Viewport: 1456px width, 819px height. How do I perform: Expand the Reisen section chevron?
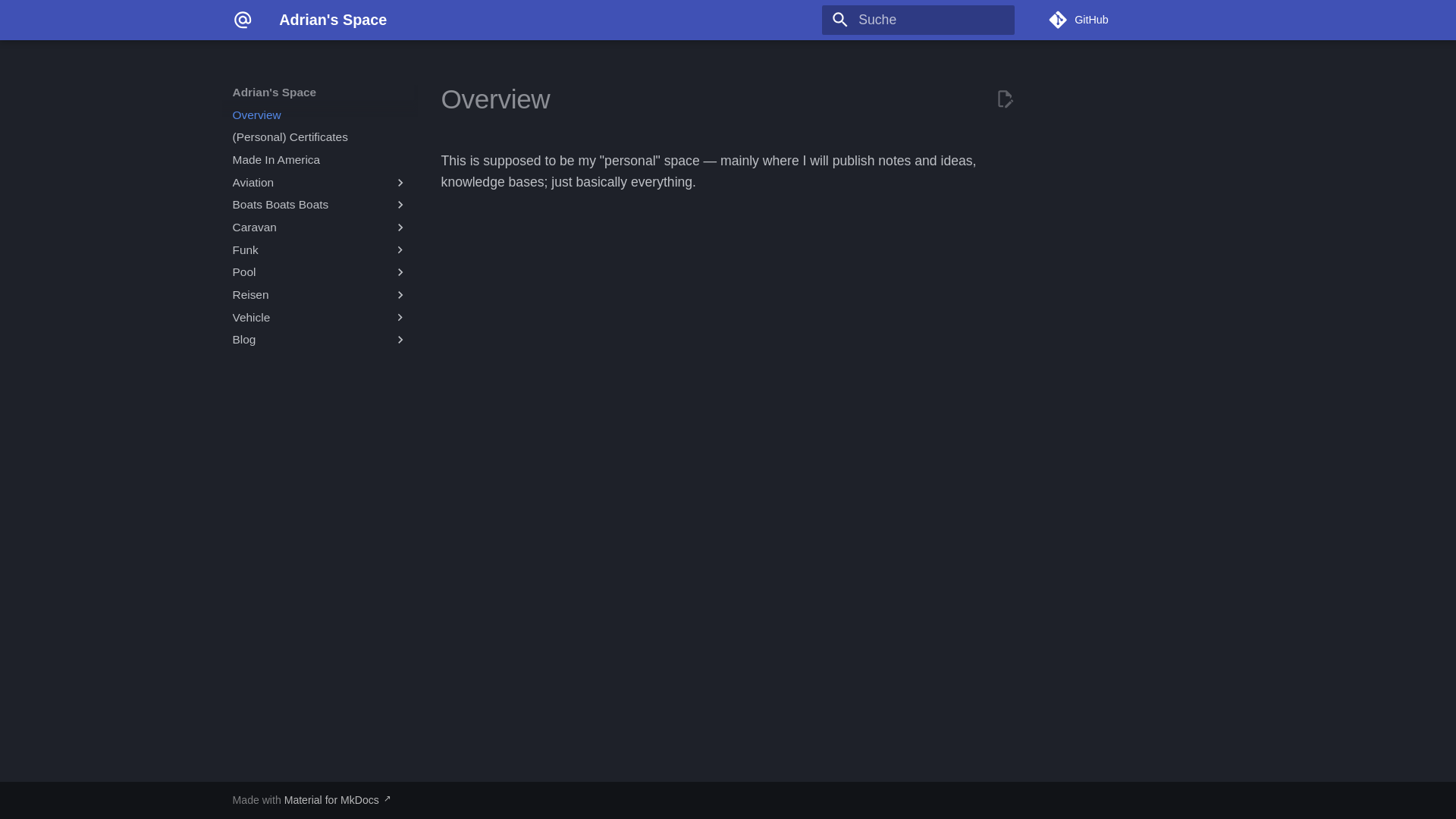400,295
